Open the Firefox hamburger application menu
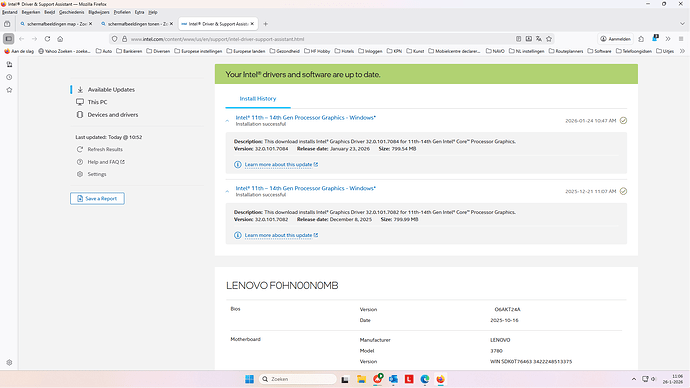 coord(681,39)
